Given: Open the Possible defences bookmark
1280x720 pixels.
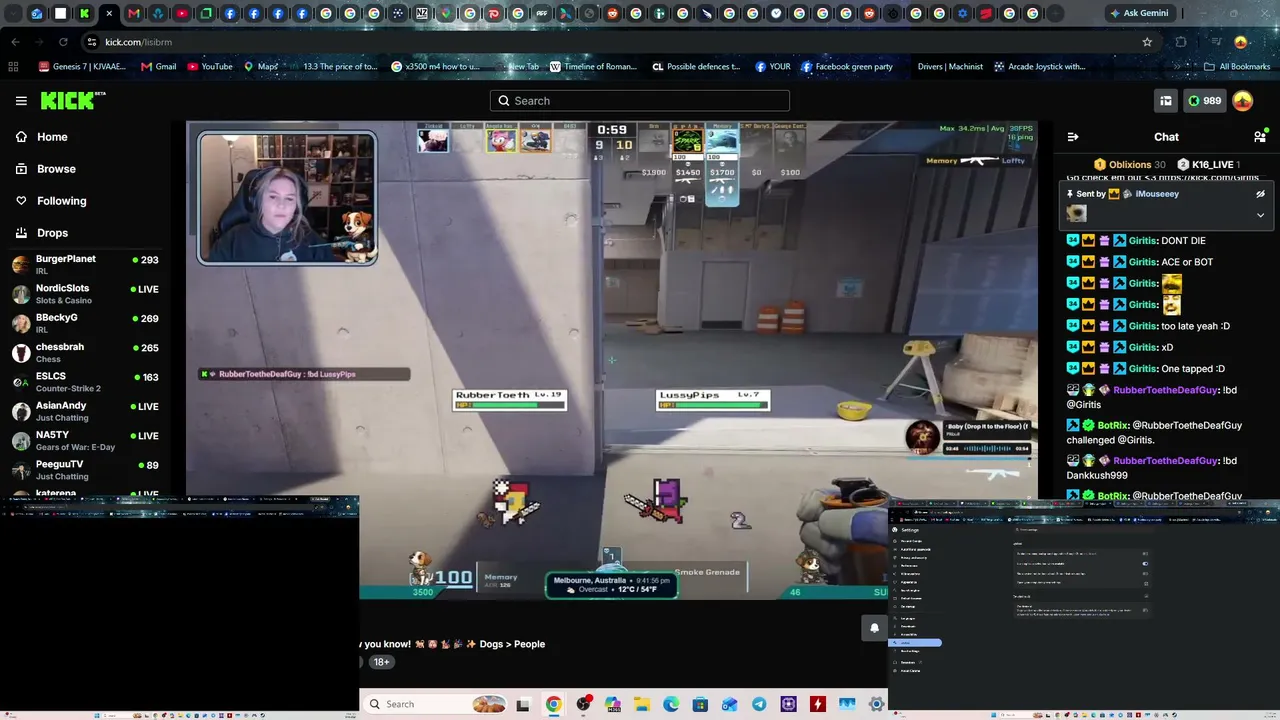Looking at the screenshot, I should [x=696, y=67].
